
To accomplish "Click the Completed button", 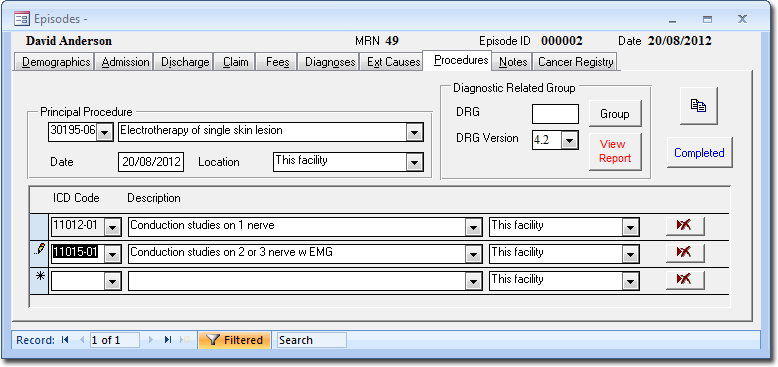I will pos(699,153).
